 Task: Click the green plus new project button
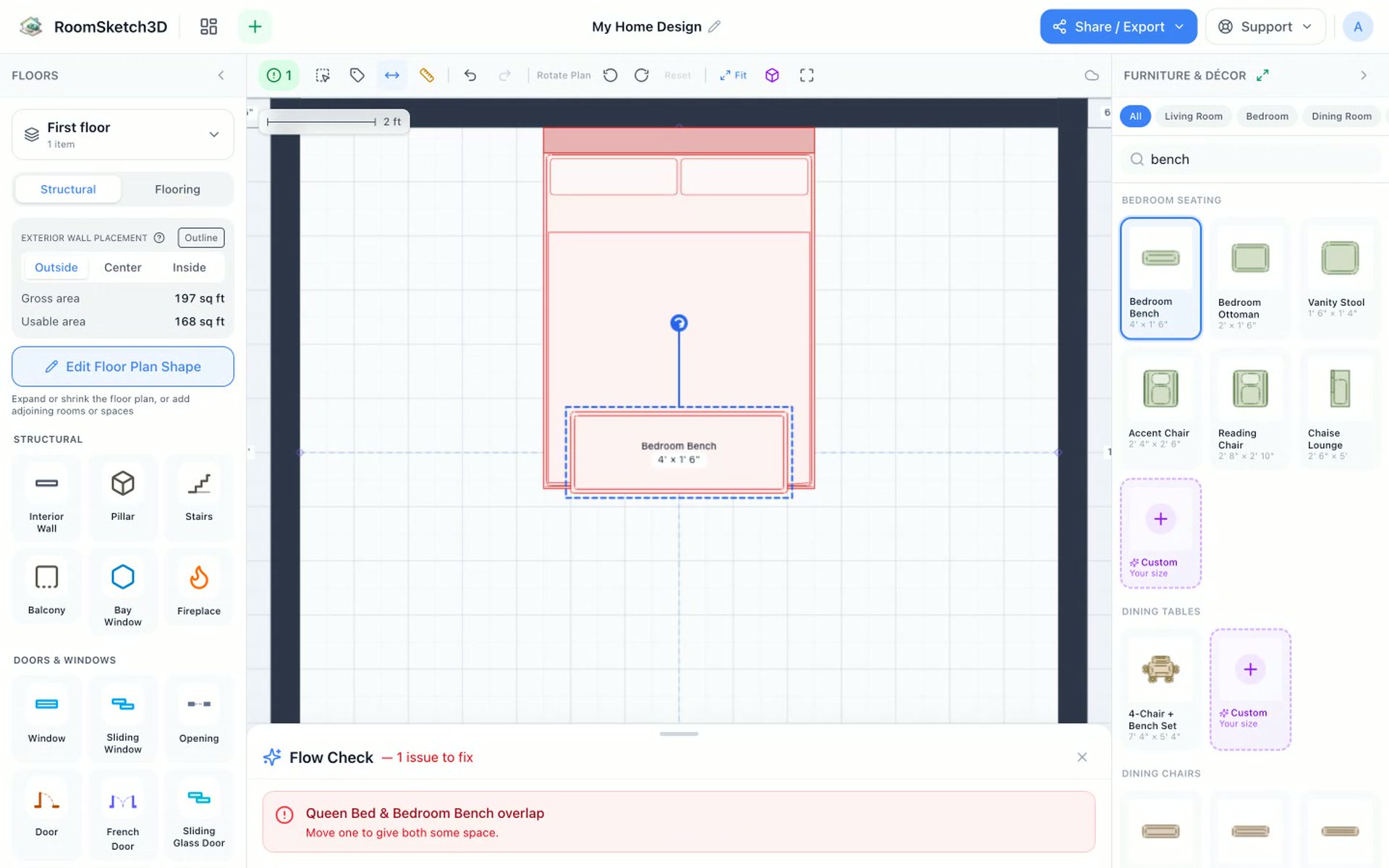pos(255,27)
